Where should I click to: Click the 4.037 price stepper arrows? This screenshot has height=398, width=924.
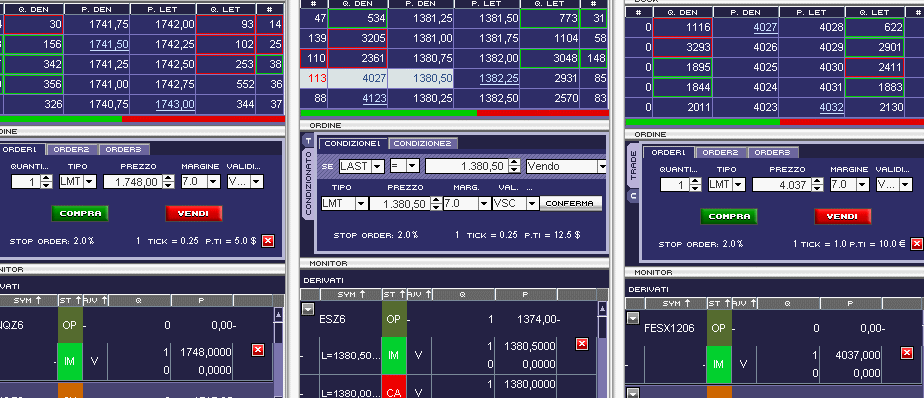[817, 185]
